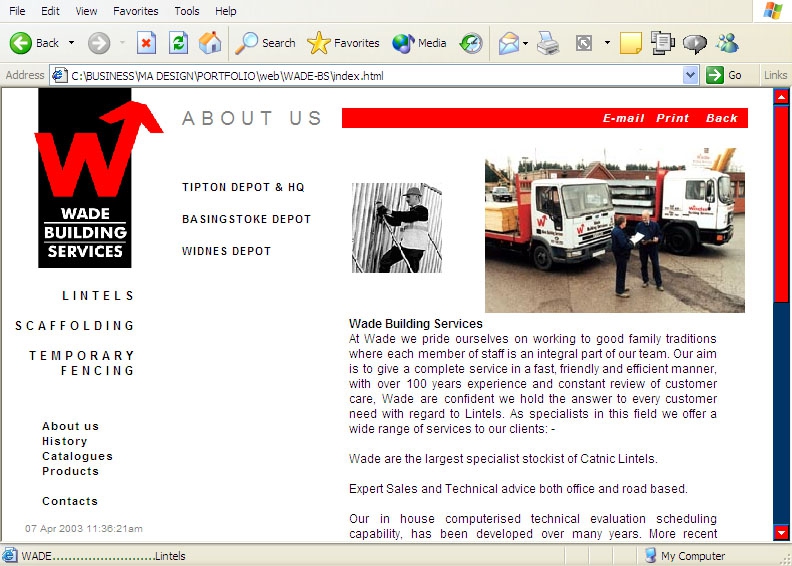Image resolution: width=792 pixels, height=566 pixels.
Task: Click the Print link in red banner
Action: pyautogui.click(x=672, y=118)
